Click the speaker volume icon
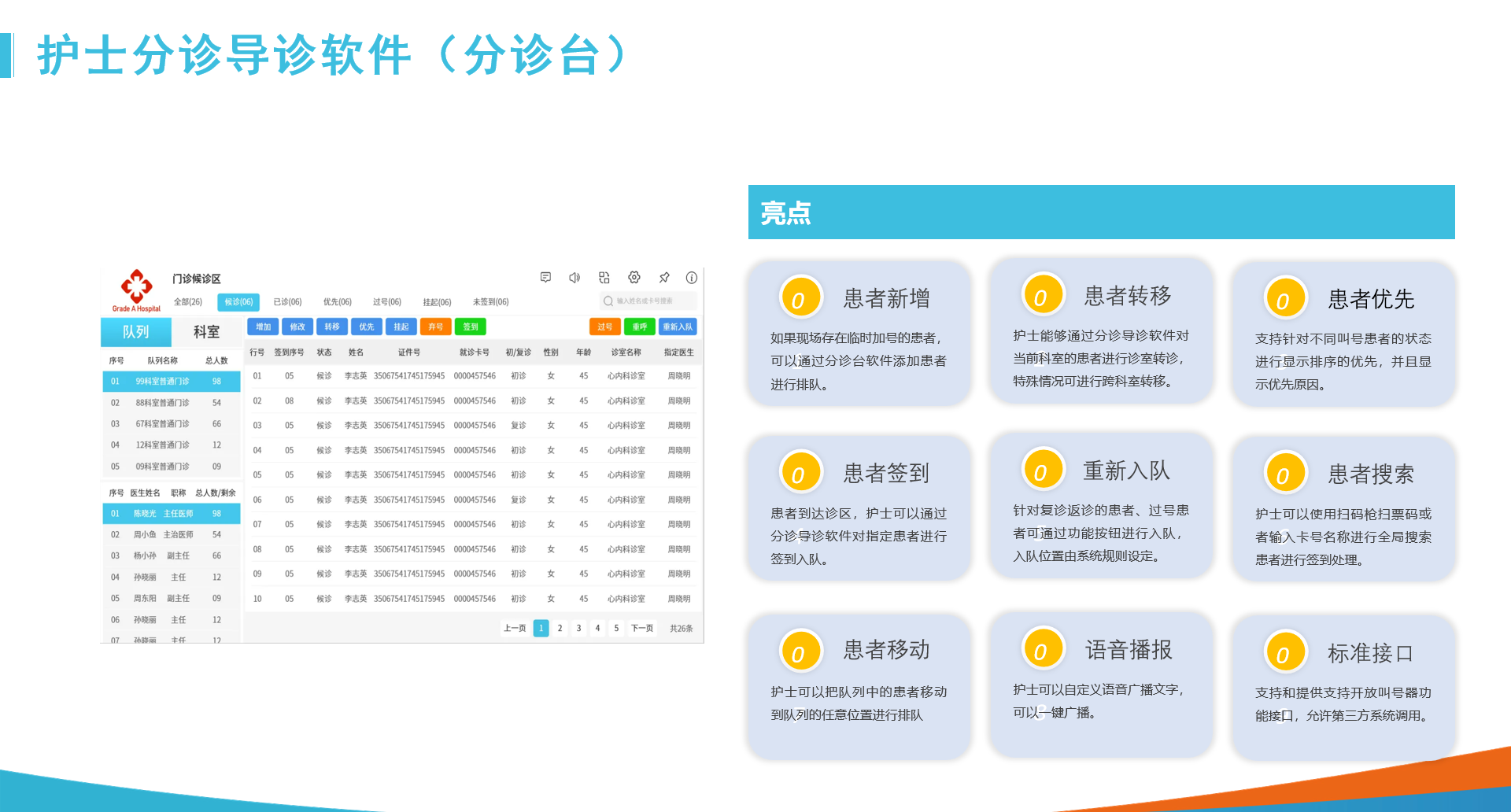The image size is (1511, 812). click(x=574, y=278)
